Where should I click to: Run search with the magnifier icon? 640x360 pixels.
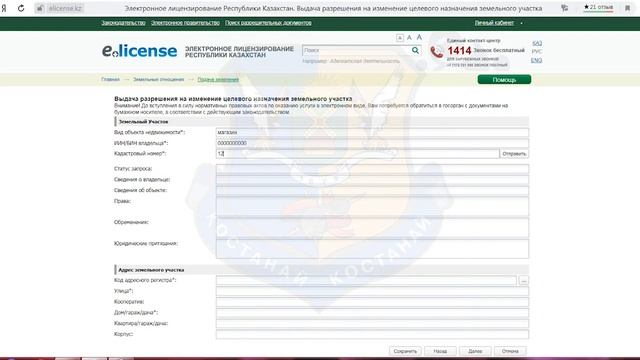(415, 50)
